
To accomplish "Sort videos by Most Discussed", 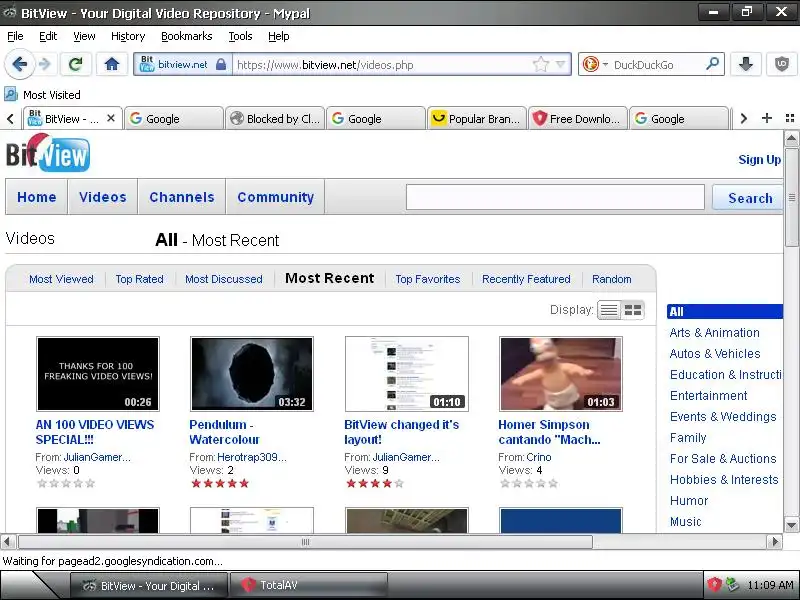I will [x=223, y=279].
